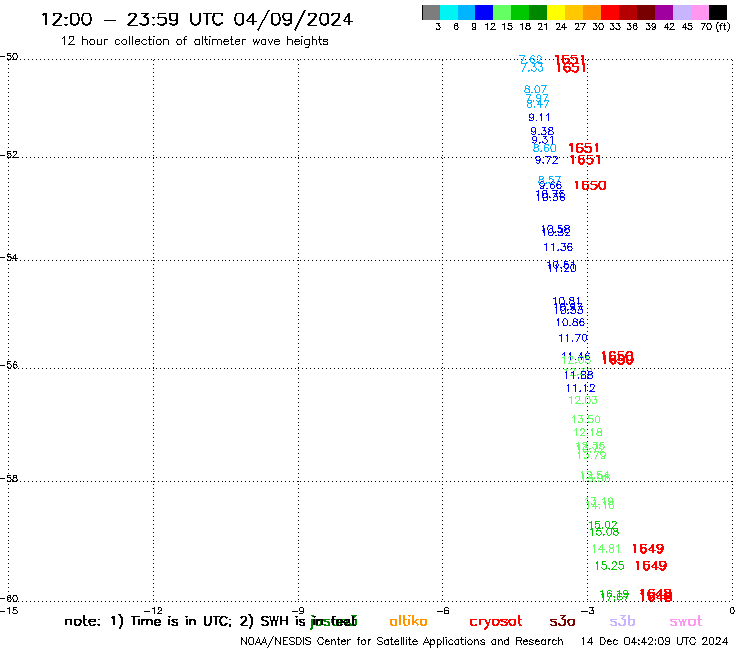Click the latitude axis label '-56'

pos(9,365)
